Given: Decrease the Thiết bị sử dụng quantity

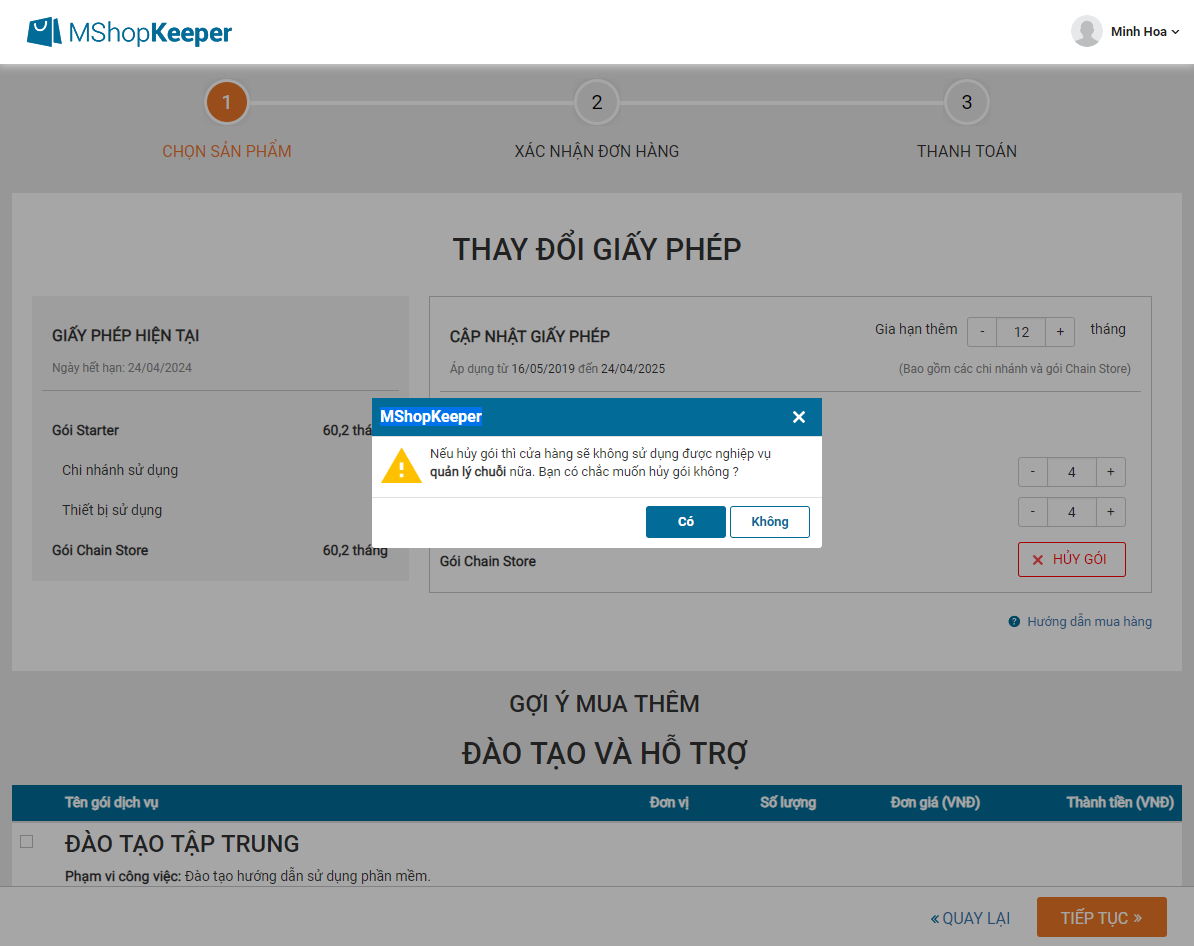Looking at the screenshot, I should [x=1033, y=512].
